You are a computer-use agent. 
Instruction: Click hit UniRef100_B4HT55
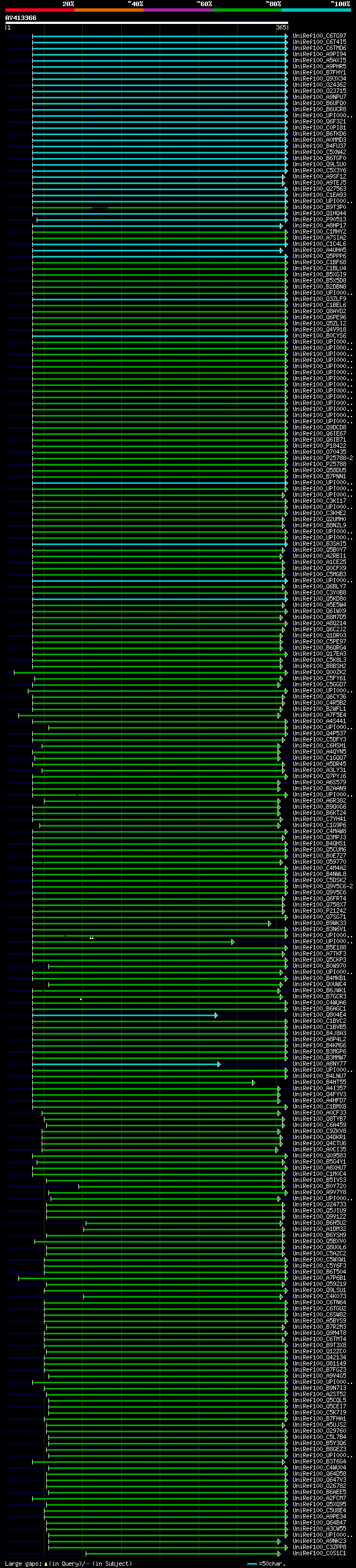319,1082
